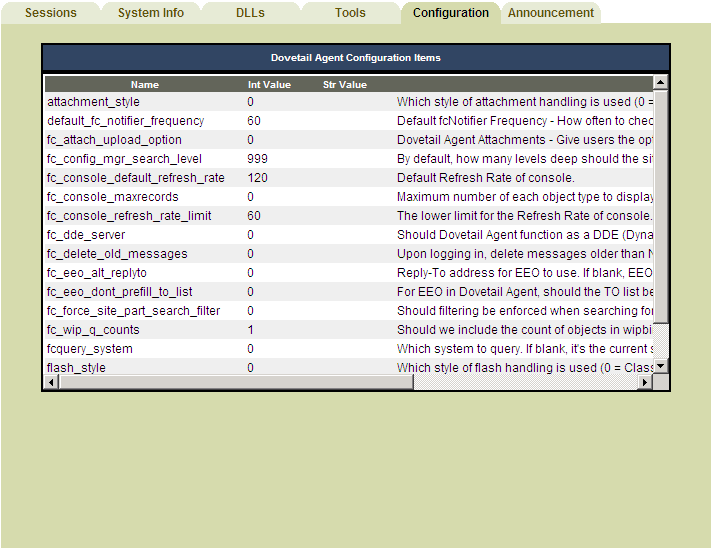712x549 pixels.
Task: Click the scroll left arrow of the table
Action: 51,382
